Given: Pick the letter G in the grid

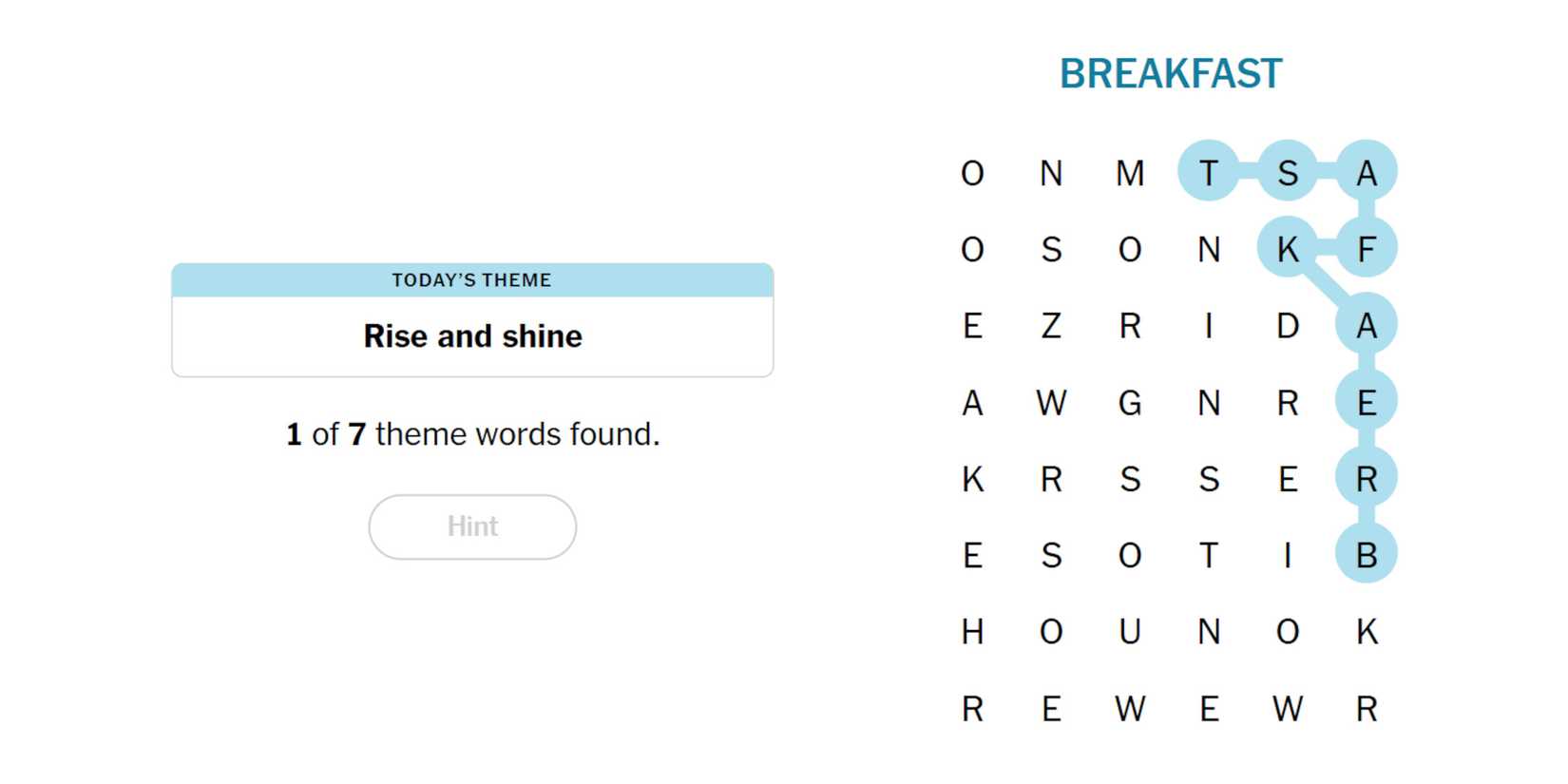Looking at the screenshot, I should [1129, 403].
